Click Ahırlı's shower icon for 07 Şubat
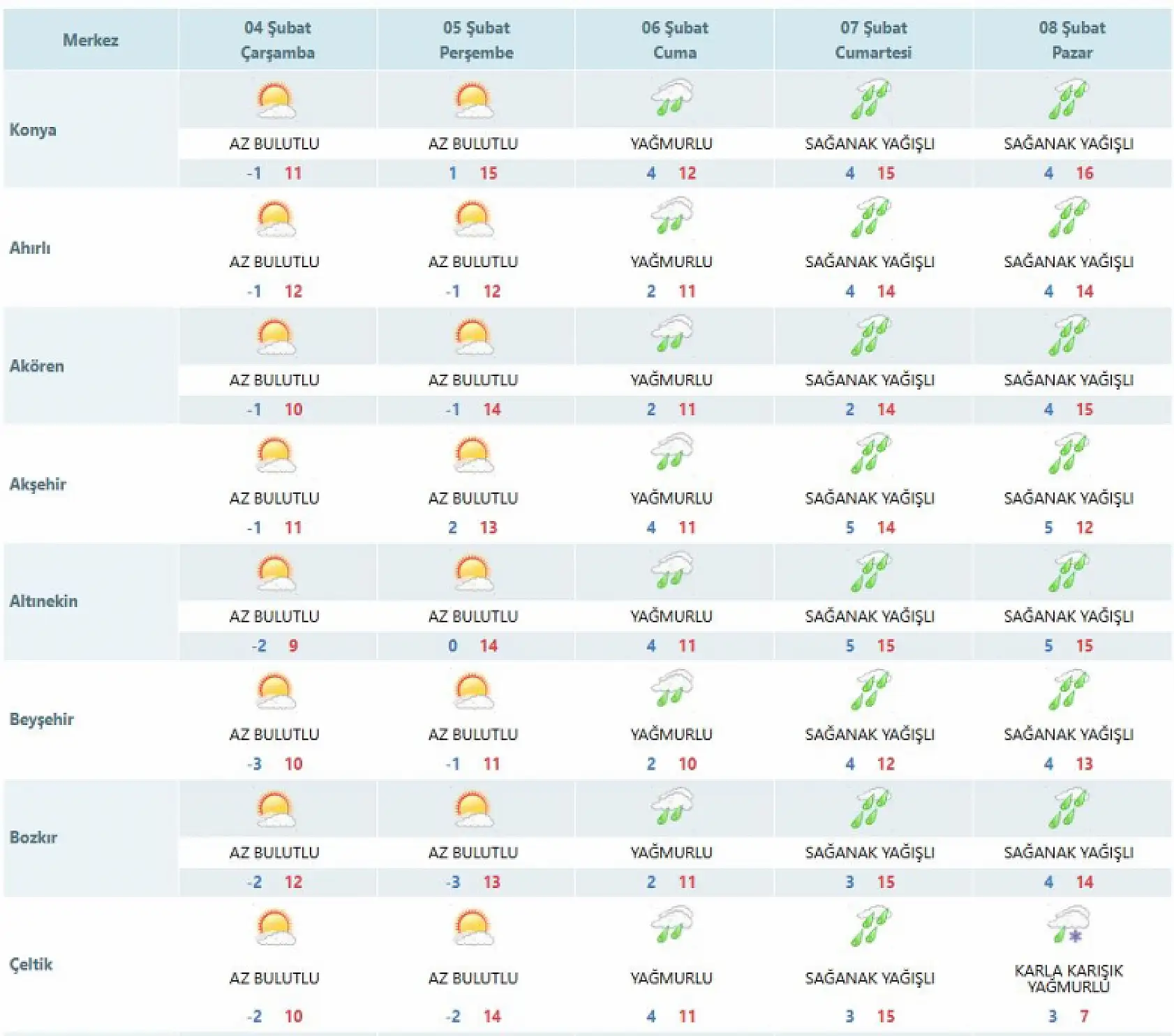 point(870,218)
